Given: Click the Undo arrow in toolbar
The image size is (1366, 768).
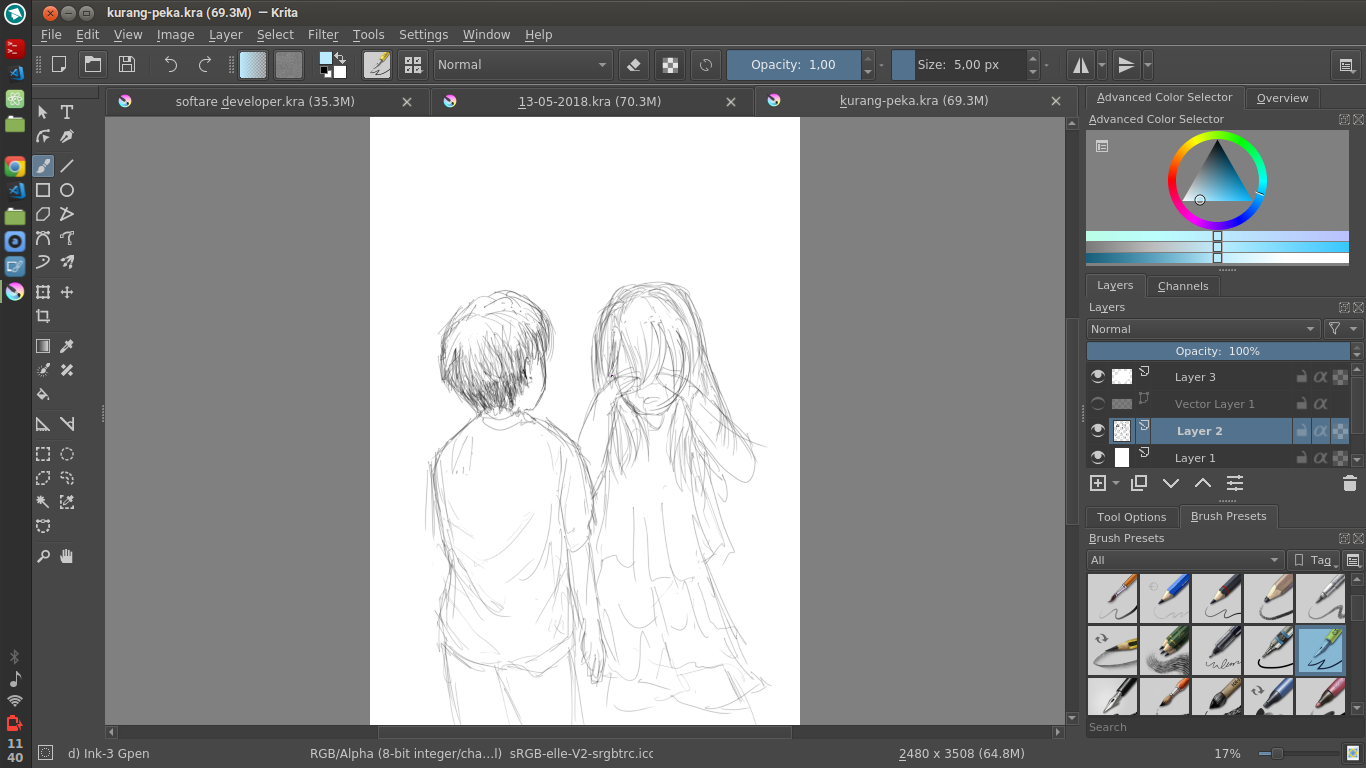Looking at the screenshot, I should click(x=171, y=65).
